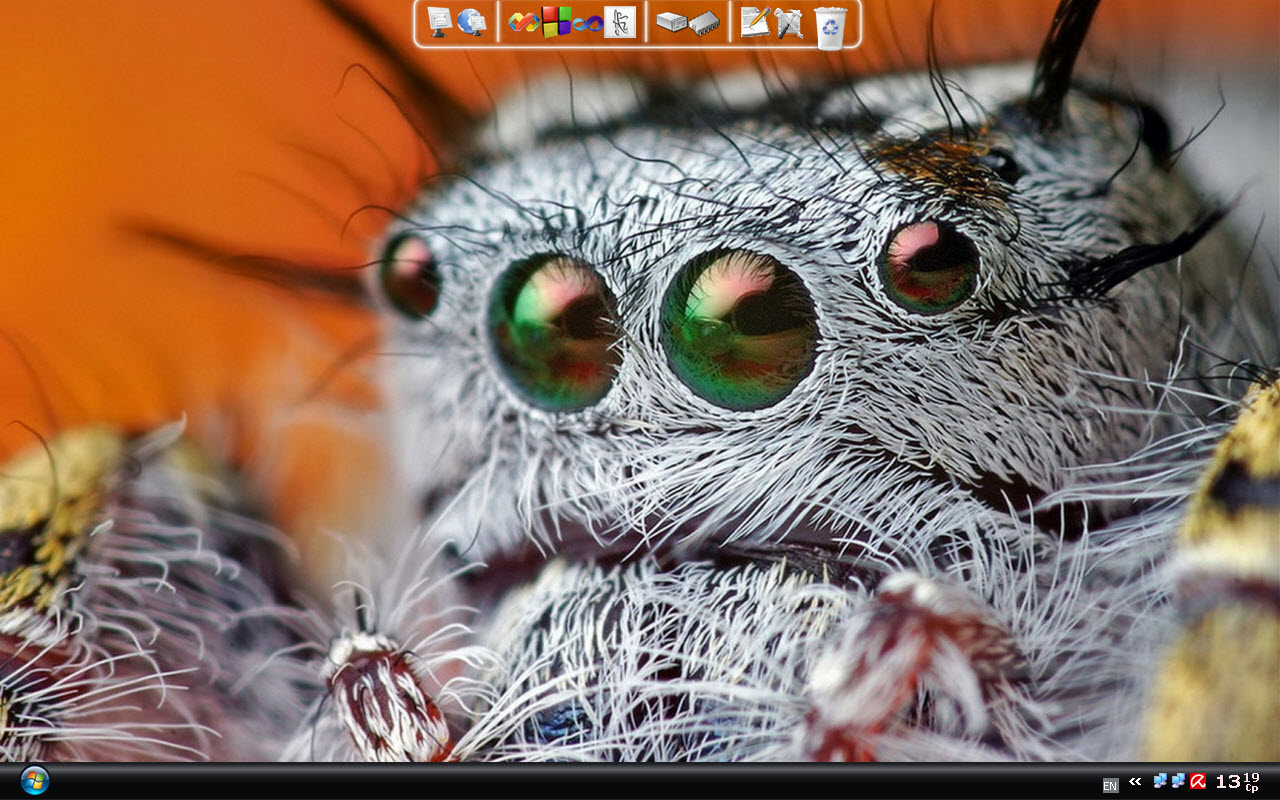Click the taskbar clock showing 13:19
This screenshot has height=800, width=1280.
click(x=1236, y=782)
